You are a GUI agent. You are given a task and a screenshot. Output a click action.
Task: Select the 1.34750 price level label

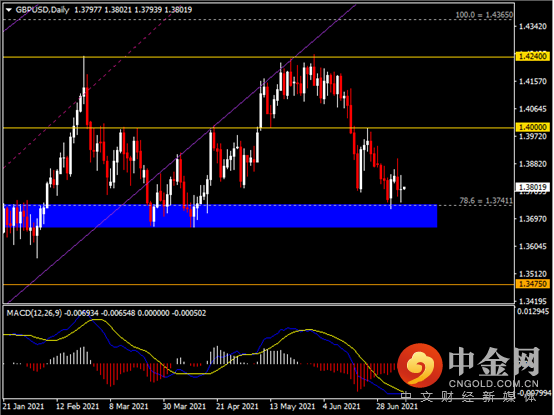pyautogui.click(x=532, y=284)
